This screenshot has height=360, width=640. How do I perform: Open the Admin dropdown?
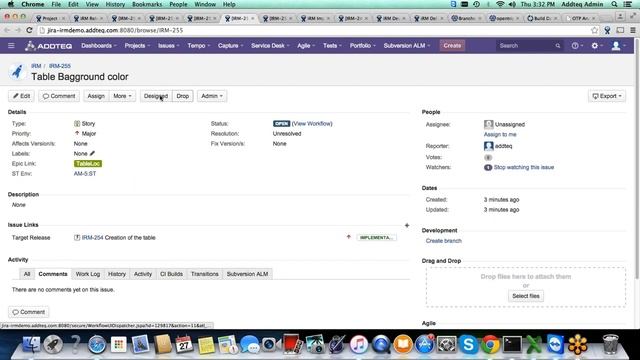[x=212, y=96]
